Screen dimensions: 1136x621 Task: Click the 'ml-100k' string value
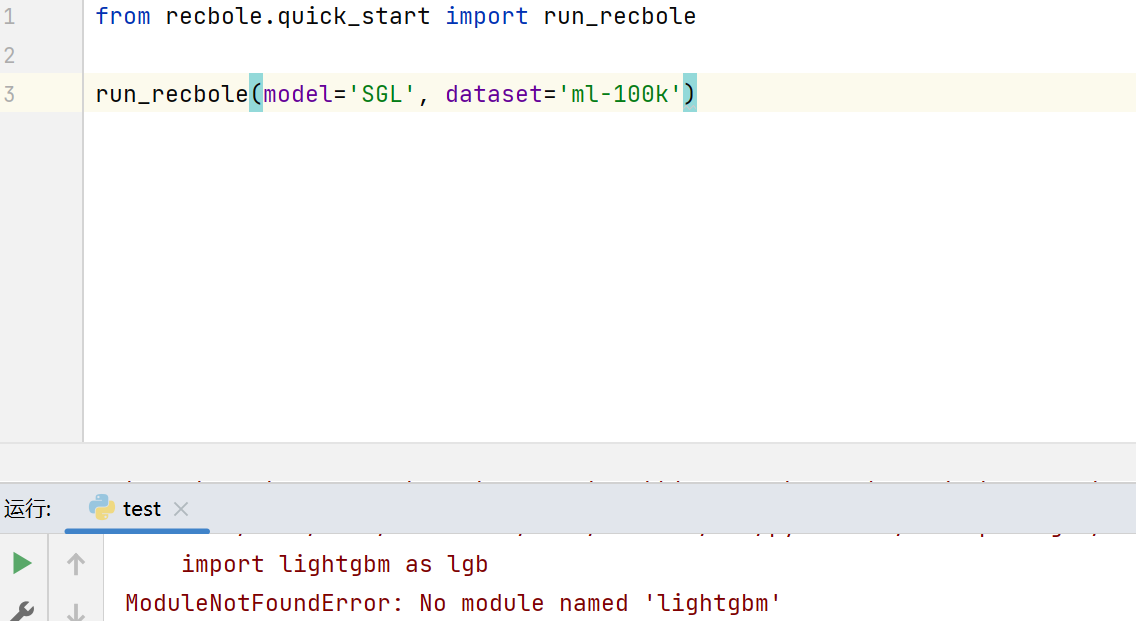click(x=620, y=94)
